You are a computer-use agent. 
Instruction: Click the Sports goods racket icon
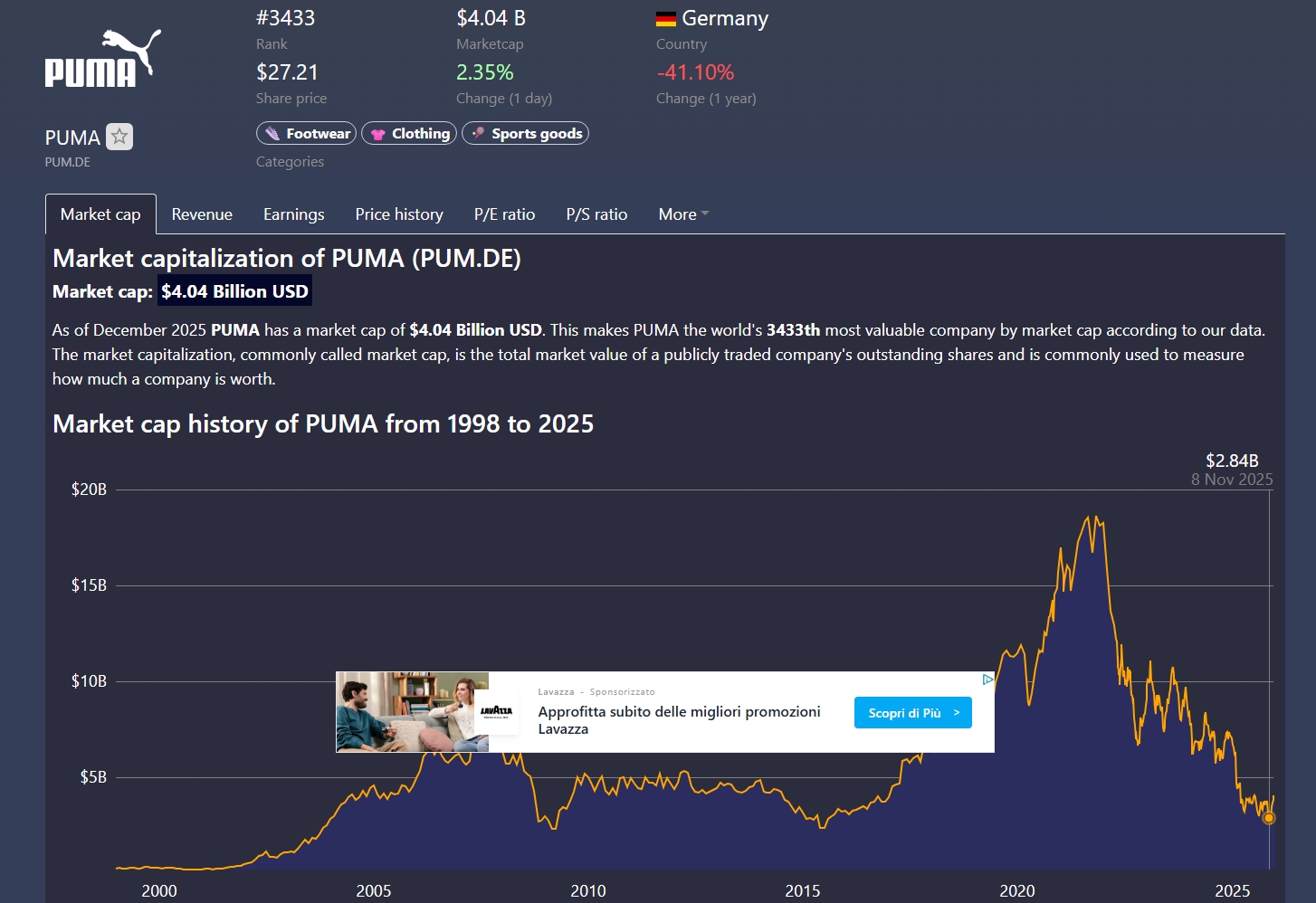click(478, 133)
